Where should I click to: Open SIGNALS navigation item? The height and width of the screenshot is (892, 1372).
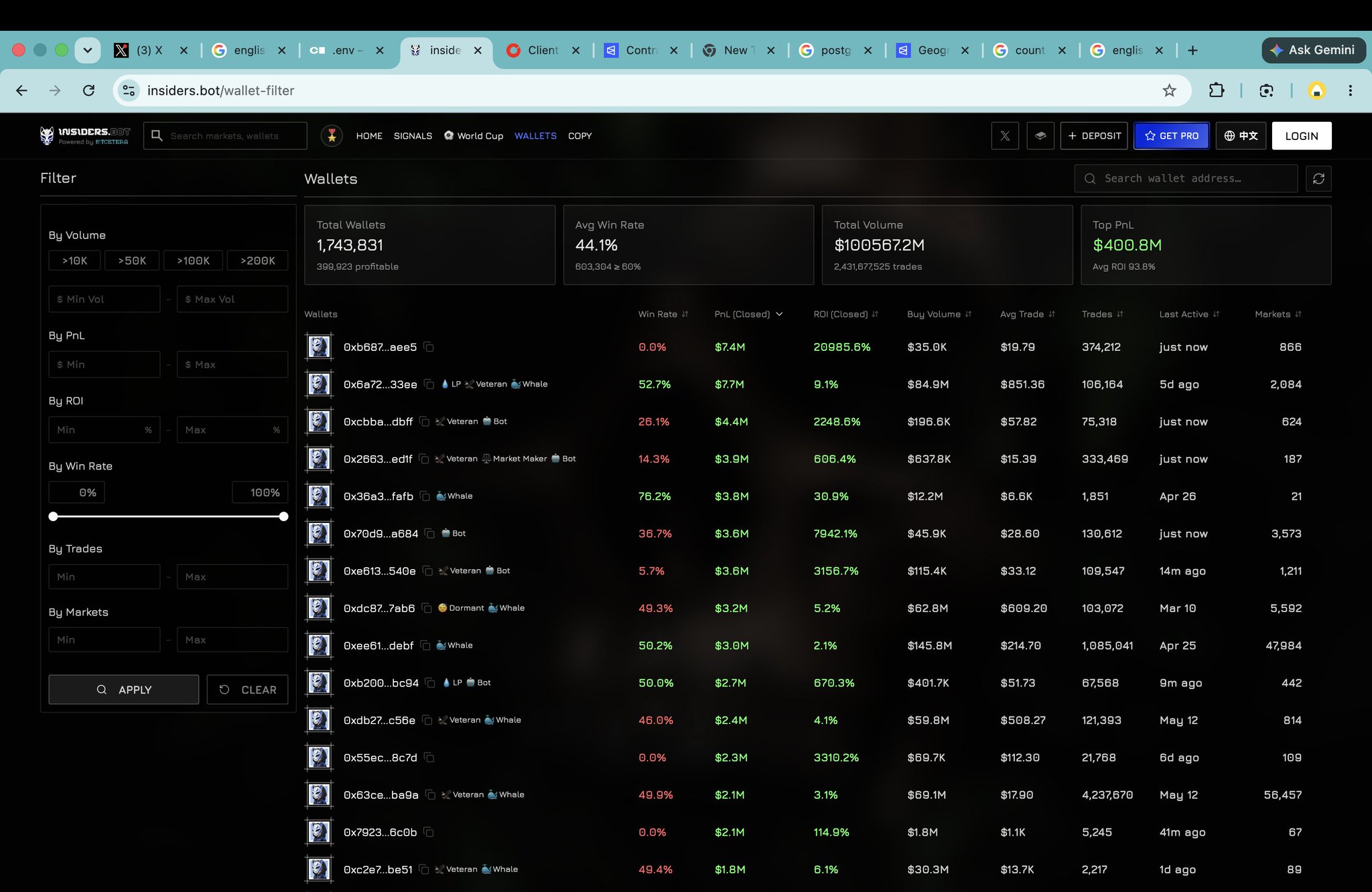pos(413,136)
